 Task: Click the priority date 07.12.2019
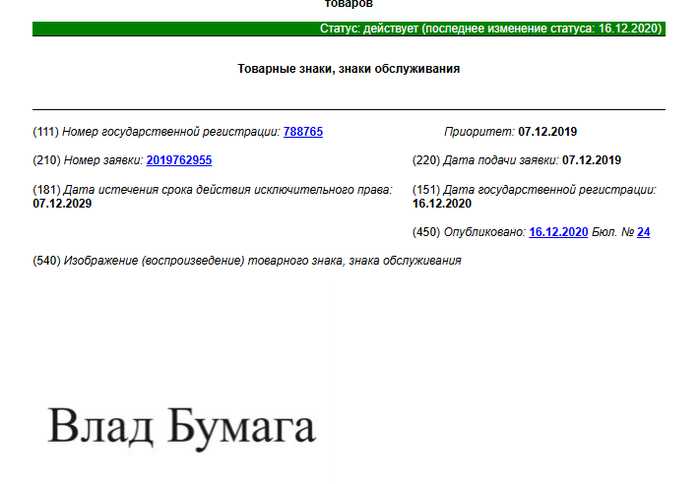[547, 132]
